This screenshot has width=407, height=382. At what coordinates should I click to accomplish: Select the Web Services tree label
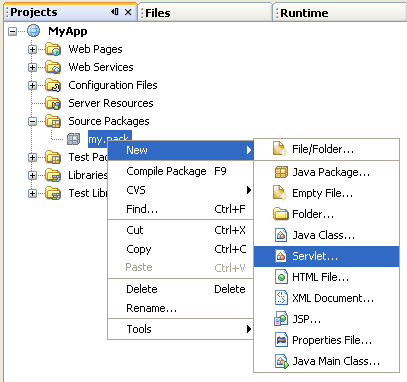[x=101, y=67]
